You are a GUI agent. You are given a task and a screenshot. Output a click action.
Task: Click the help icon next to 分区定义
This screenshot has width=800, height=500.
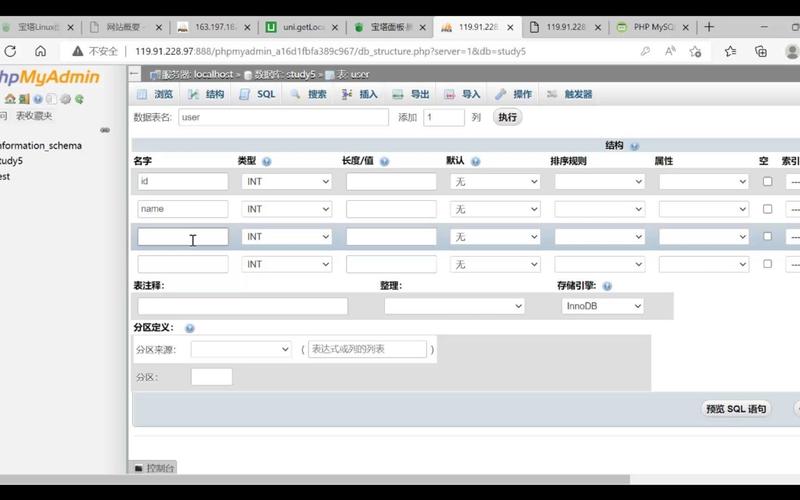point(189,328)
